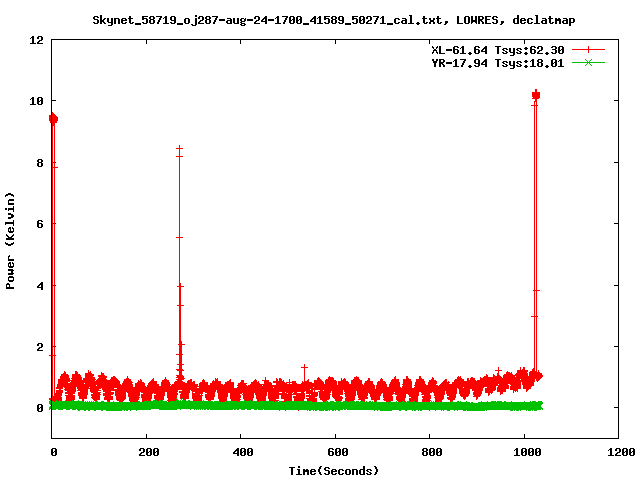Viewport: 640px width, 480px height.
Task: Click the red legend line sample
Action: pos(588,50)
